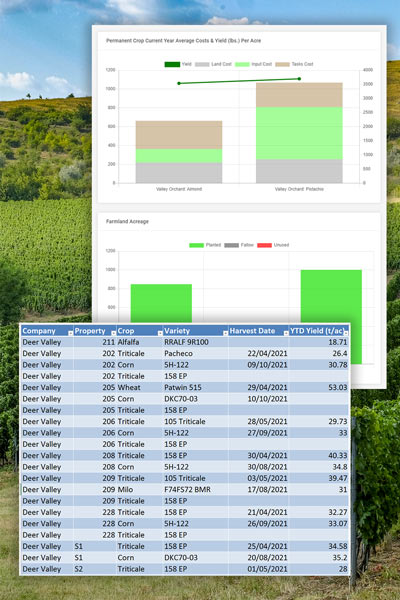Select the '105 Triticale' cell in the property 206 row
The image size is (400, 600).
[x=196, y=422]
